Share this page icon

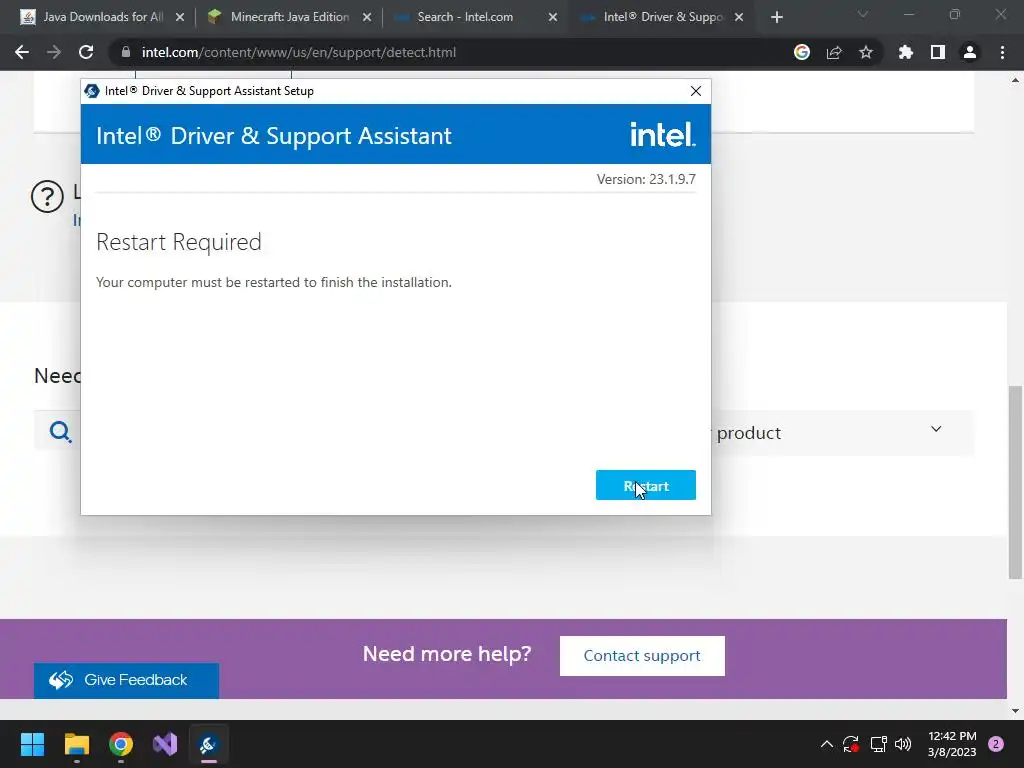click(x=834, y=52)
